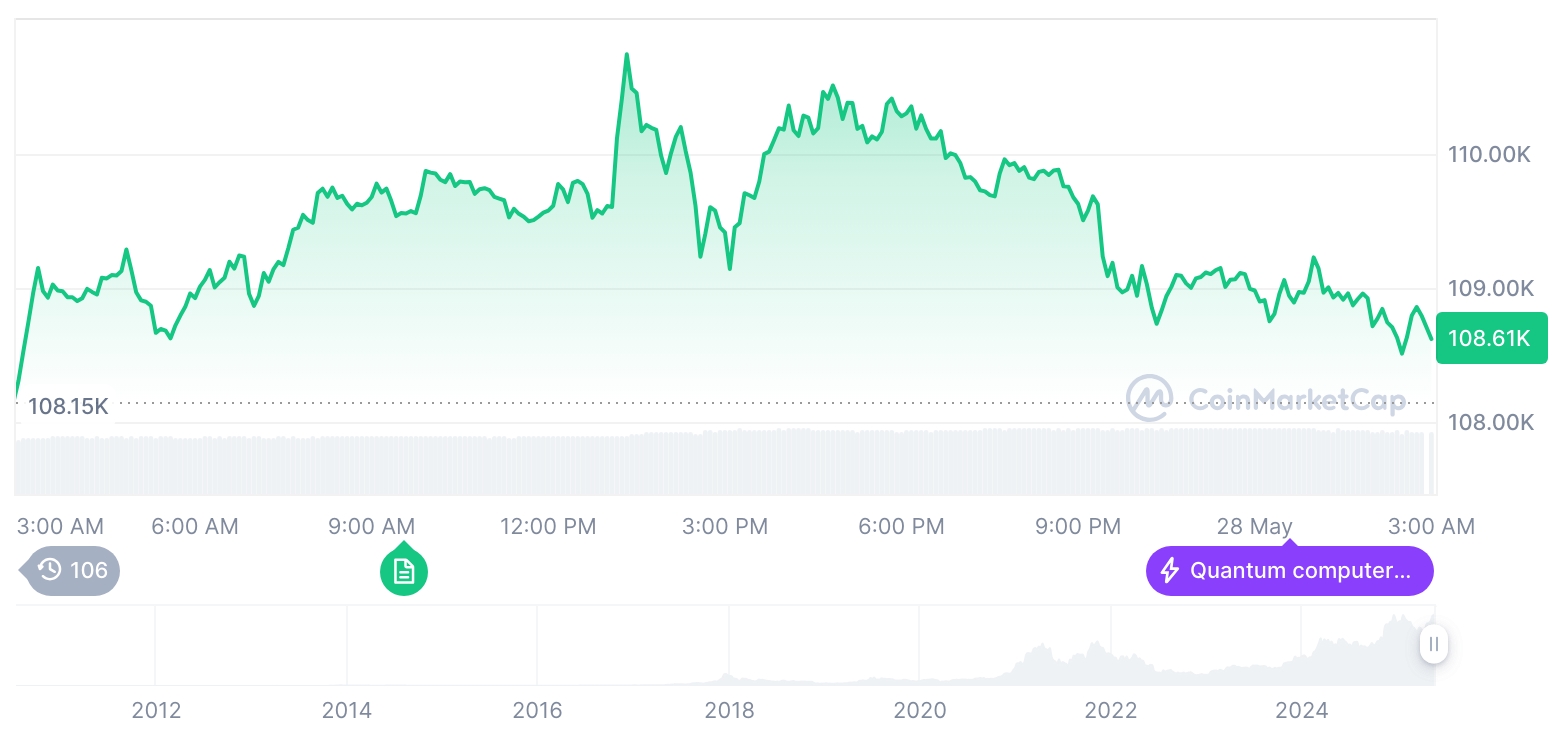Viewport: 1566px width, 732px height.
Task: Click the 106 count in the gray badge
Action: (x=88, y=571)
